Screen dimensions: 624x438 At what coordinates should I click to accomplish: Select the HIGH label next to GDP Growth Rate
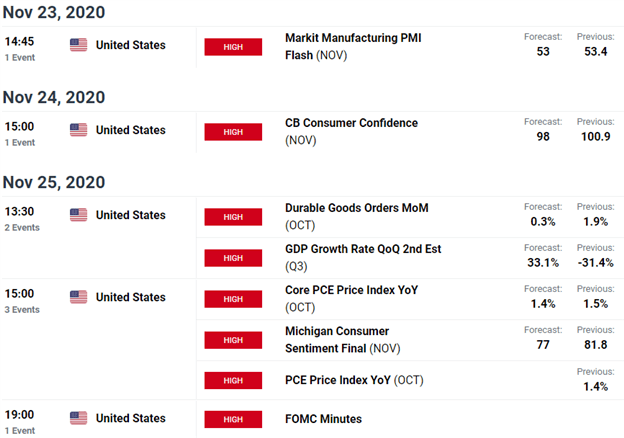[x=233, y=258]
